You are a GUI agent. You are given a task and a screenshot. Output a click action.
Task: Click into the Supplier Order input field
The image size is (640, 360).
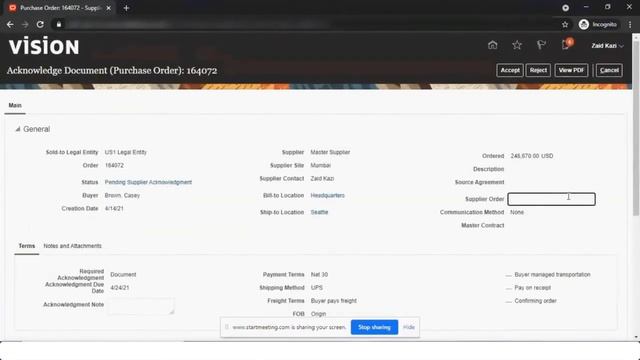pyautogui.click(x=551, y=199)
